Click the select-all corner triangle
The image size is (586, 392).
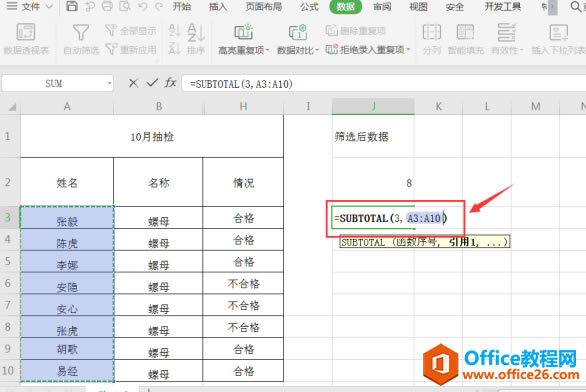click(x=12, y=107)
